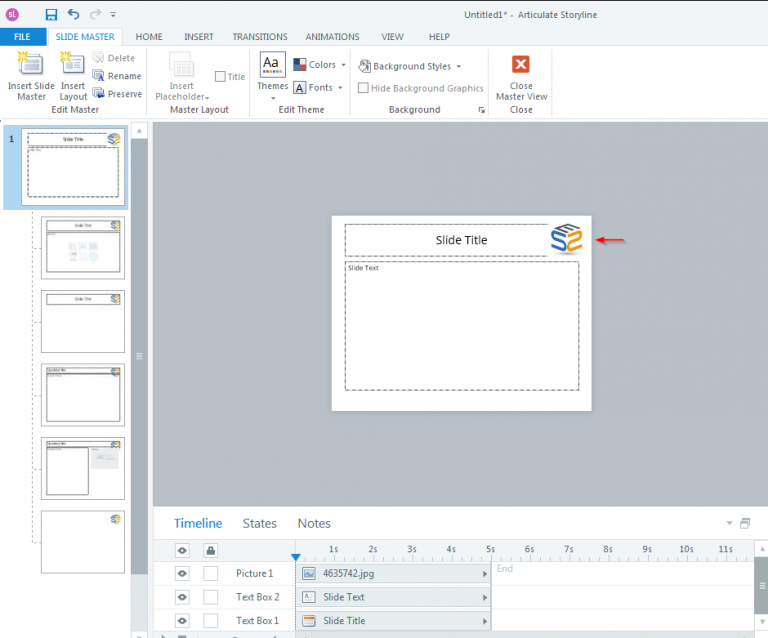This screenshot has height=638, width=768.
Task: Toggle the lock box for Text Box 2
Action: [x=211, y=597]
